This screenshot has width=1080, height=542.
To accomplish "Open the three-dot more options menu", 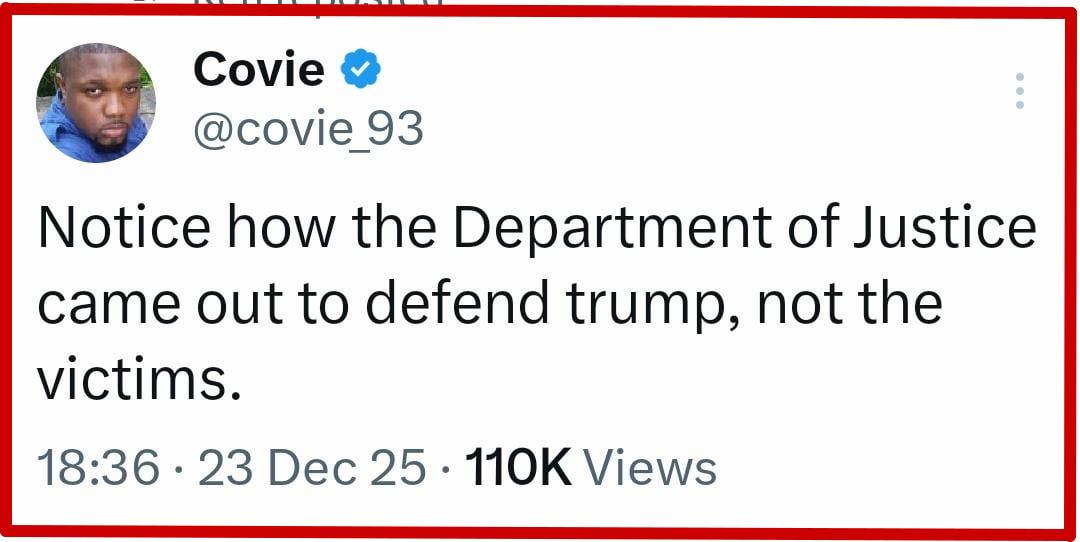I will [x=1019, y=91].
